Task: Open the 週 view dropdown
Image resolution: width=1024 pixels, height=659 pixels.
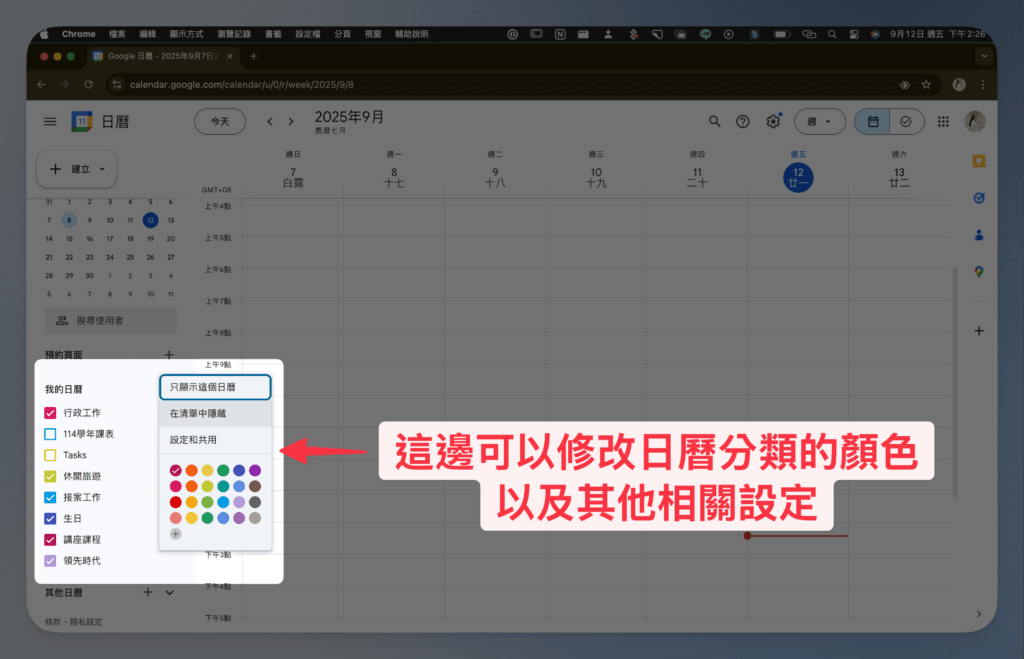Action: [x=819, y=121]
